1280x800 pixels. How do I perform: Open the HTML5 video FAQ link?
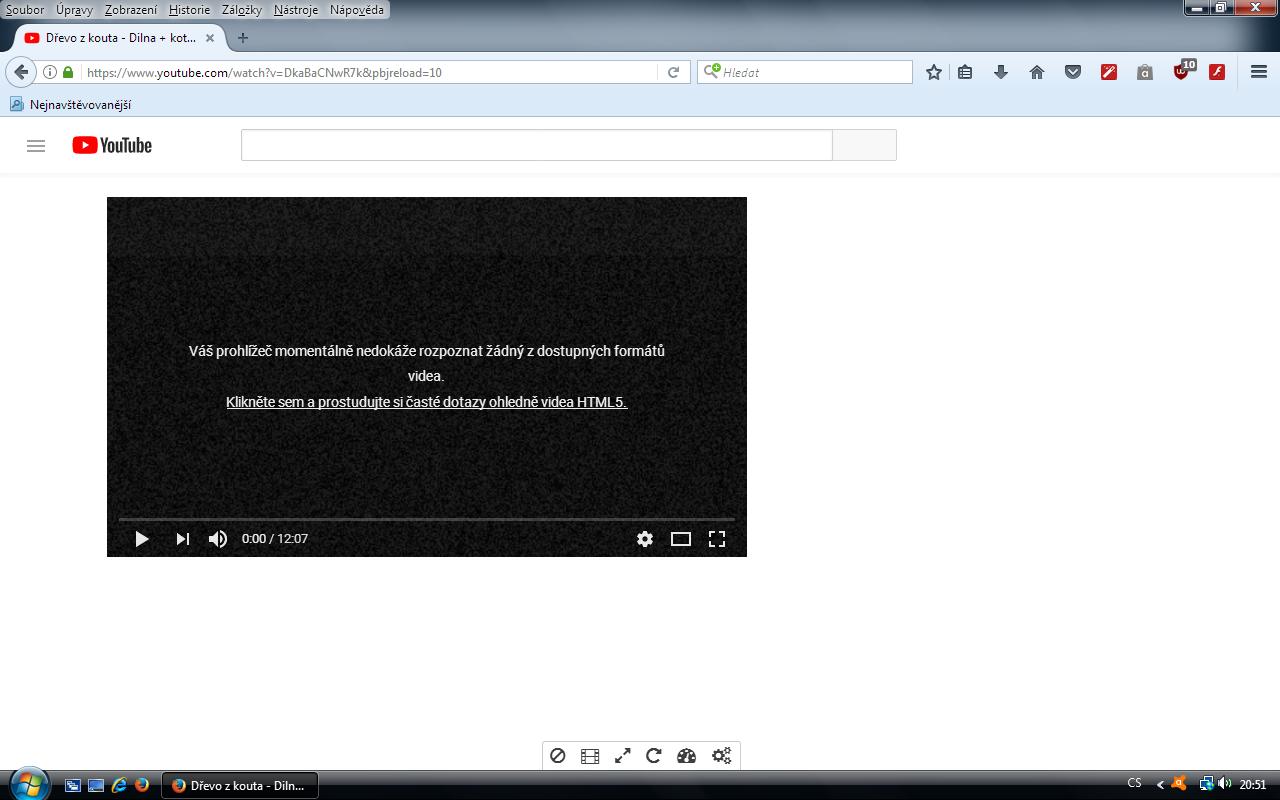click(426, 402)
